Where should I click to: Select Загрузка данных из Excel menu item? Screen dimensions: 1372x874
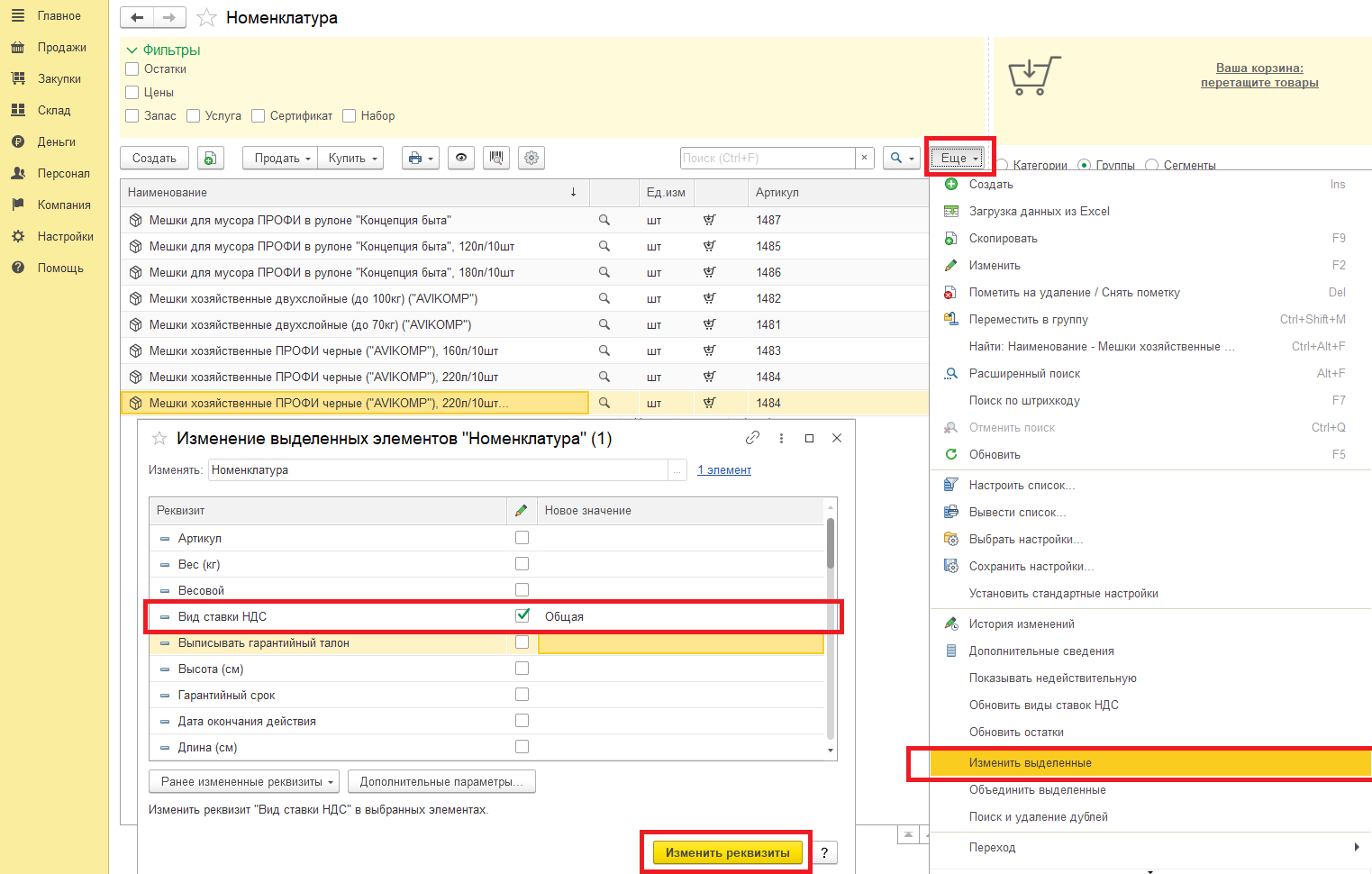1039,212
